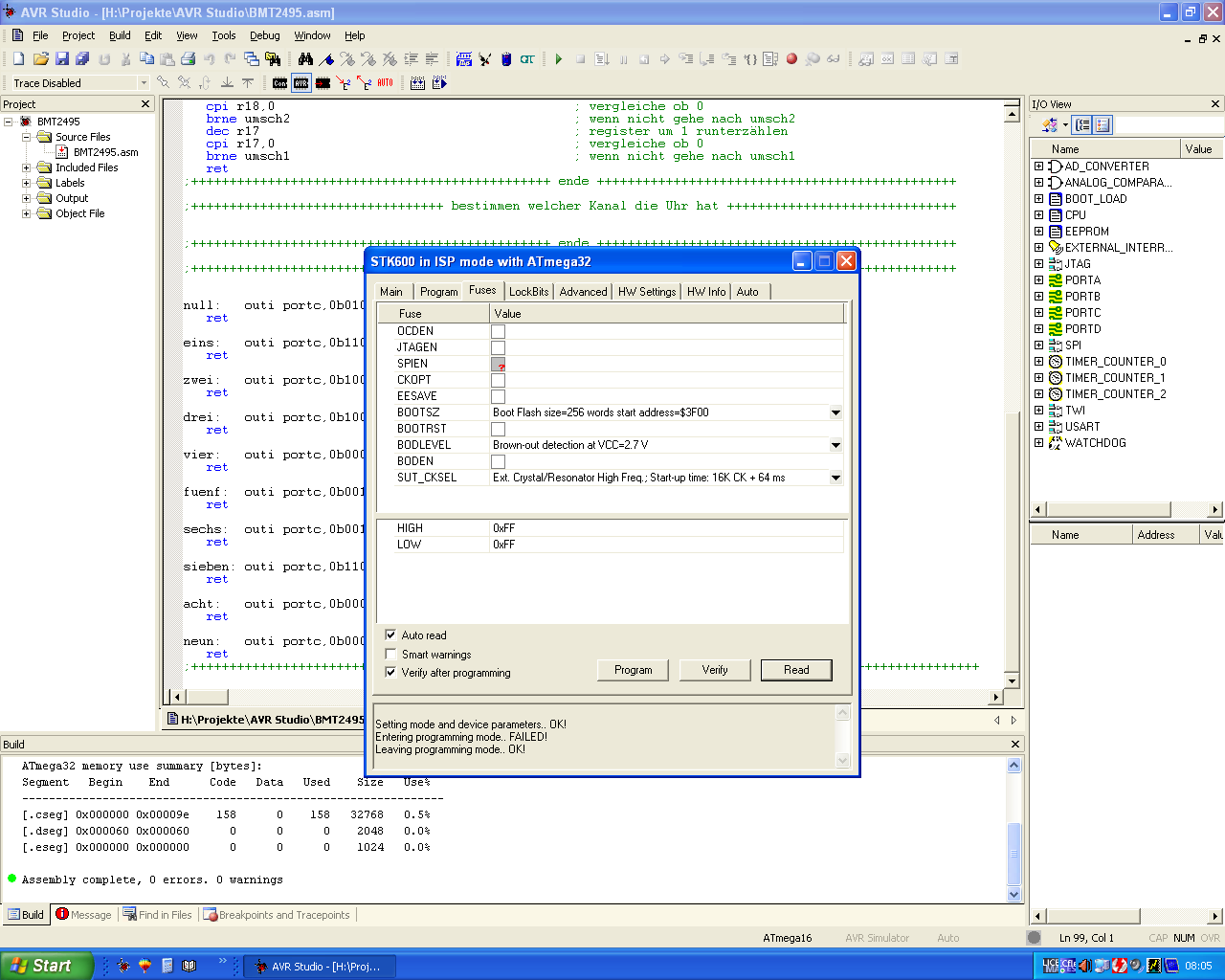Enable Smart warnings checkbox
Viewport: 1225px width, 980px height.
[390, 654]
